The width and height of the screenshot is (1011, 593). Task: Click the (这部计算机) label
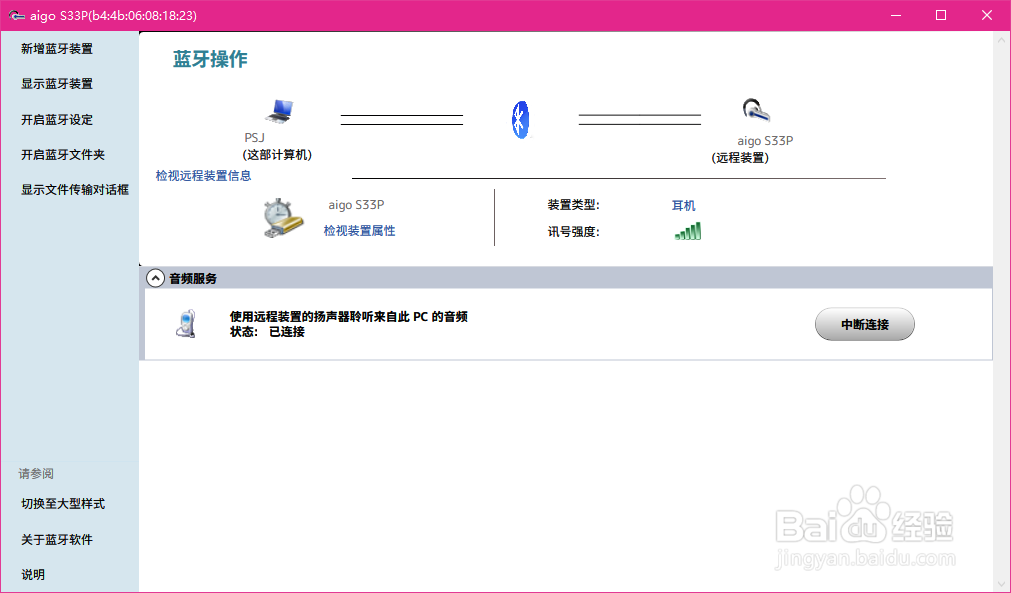point(277,155)
